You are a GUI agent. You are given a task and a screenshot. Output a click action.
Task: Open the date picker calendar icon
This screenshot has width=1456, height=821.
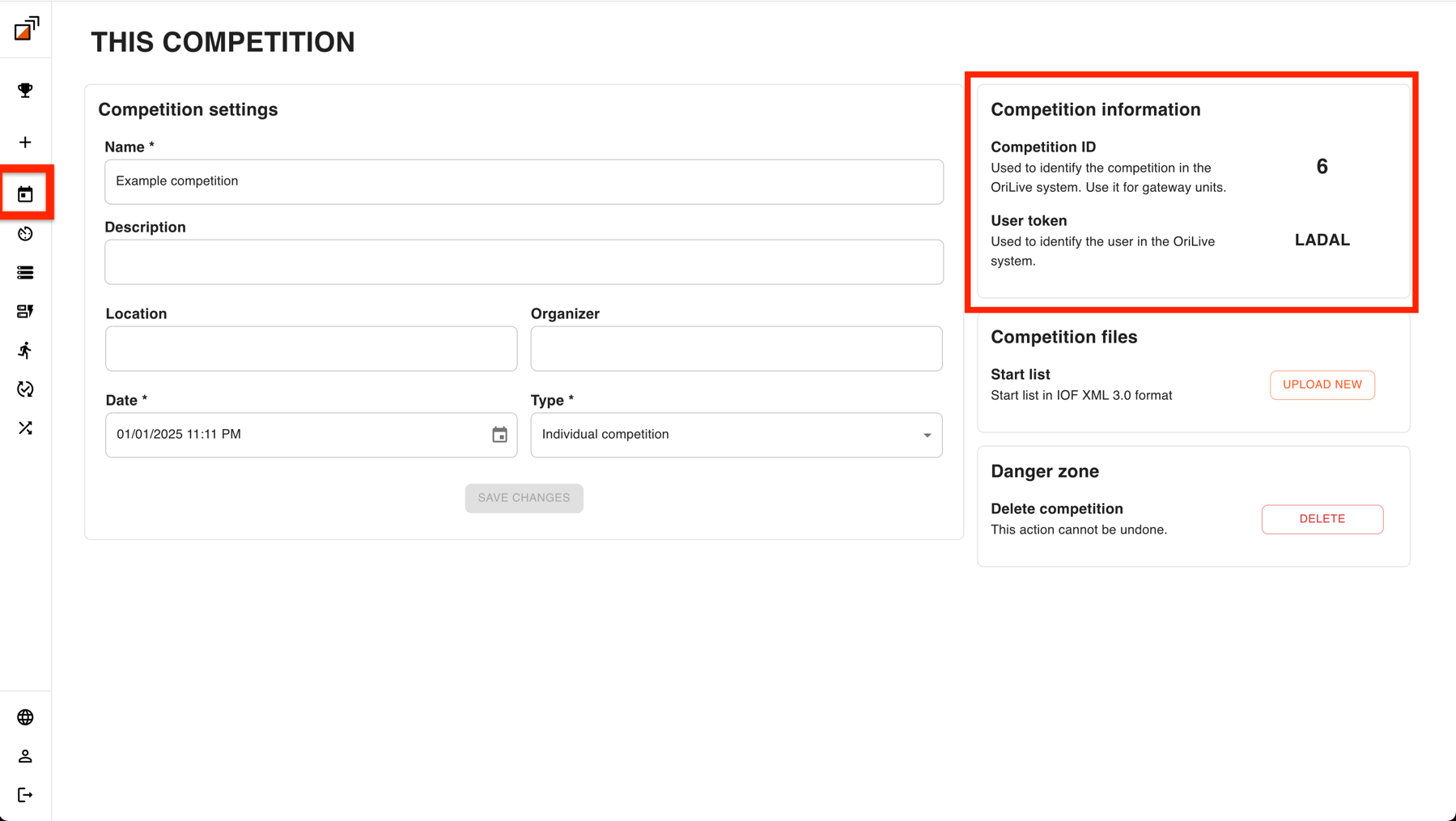[499, 435]
